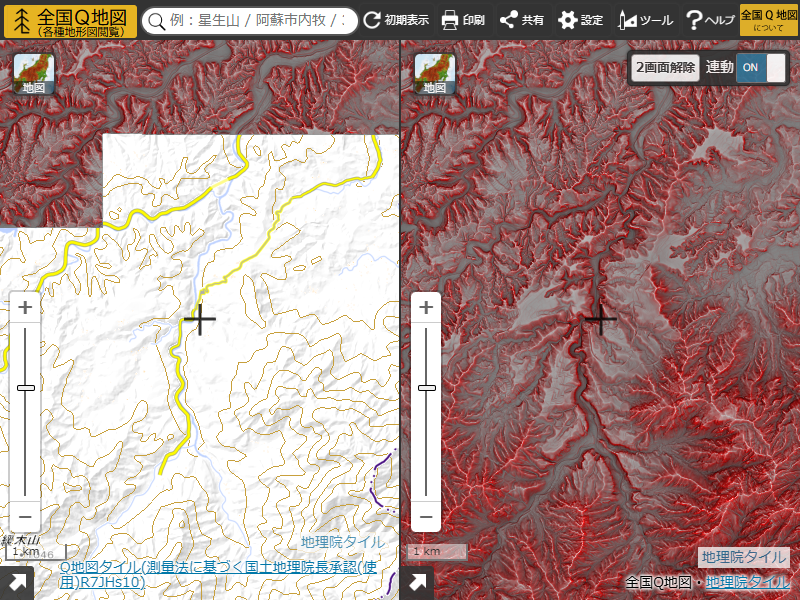Zoom out on the right map
The height and width of the screenshot is (600, 800).
[426, 516]
